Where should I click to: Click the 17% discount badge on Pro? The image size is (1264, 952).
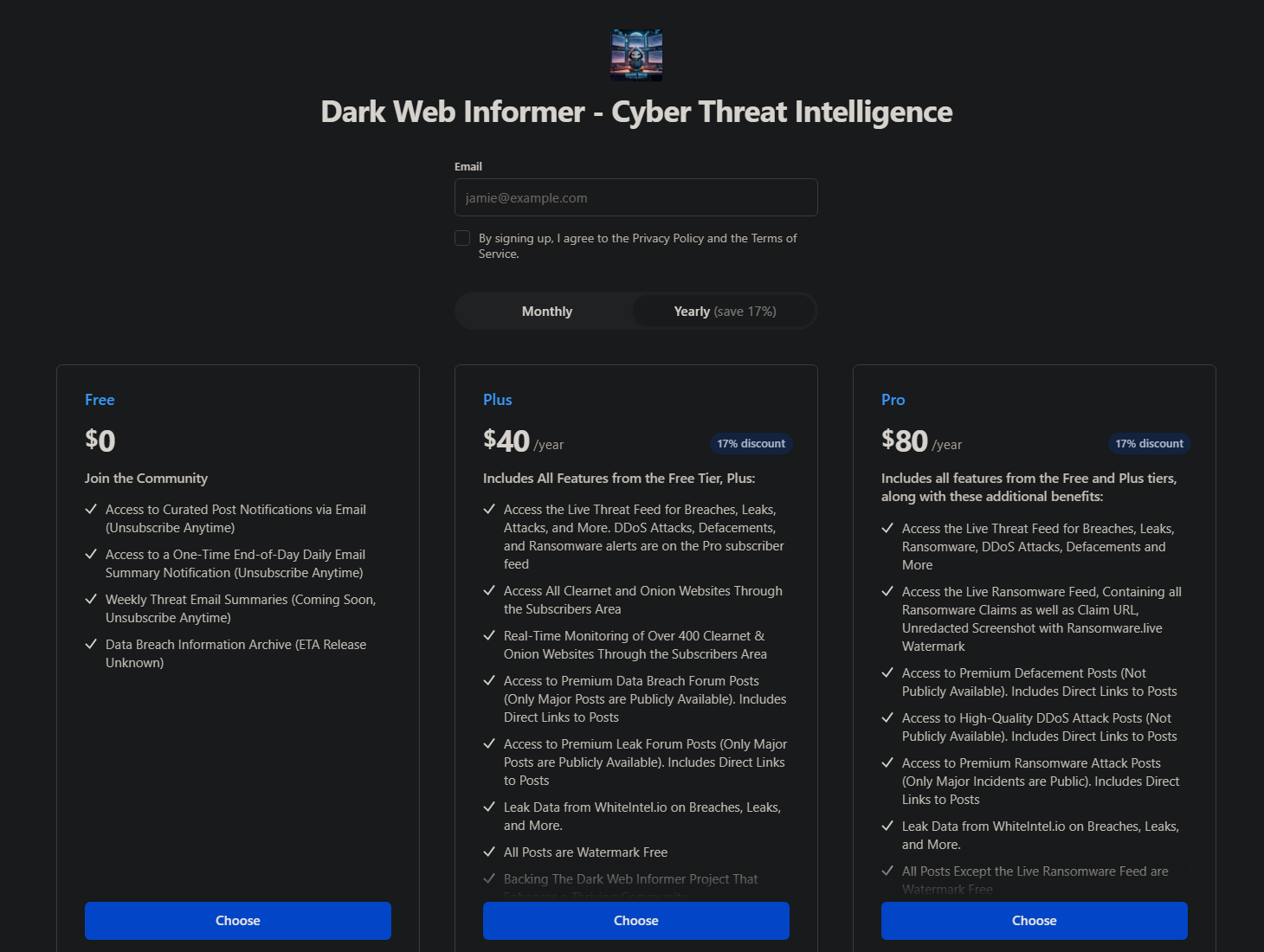(x=1149, y=444)
